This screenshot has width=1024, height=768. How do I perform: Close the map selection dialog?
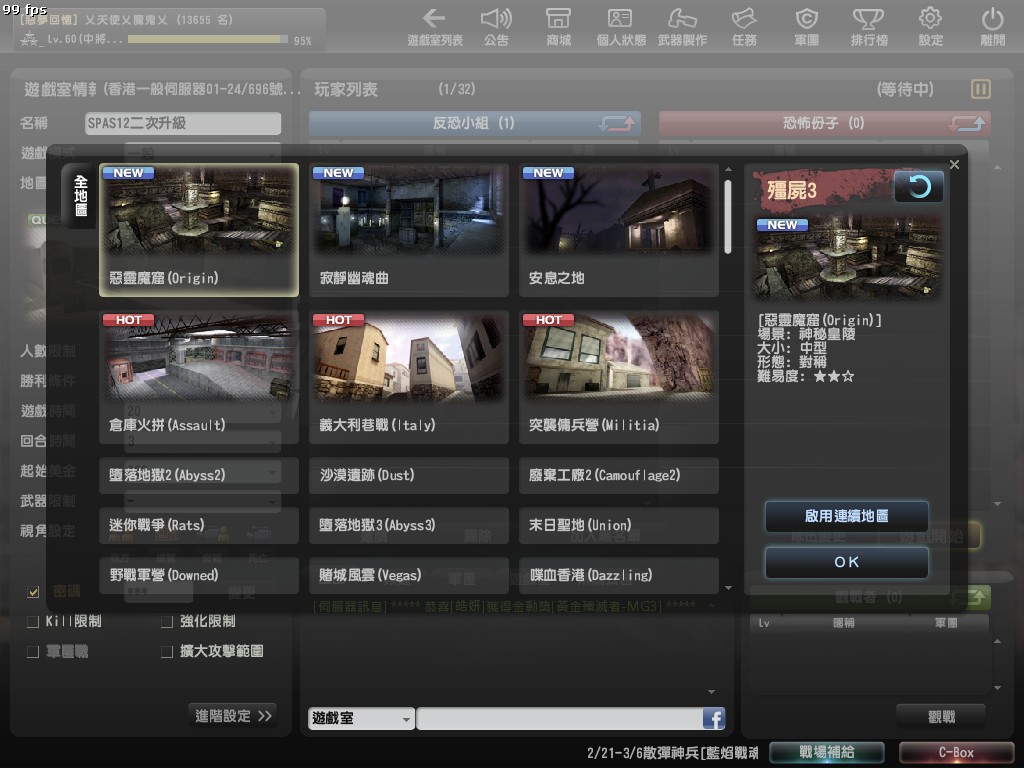click(x=955, y=165)
